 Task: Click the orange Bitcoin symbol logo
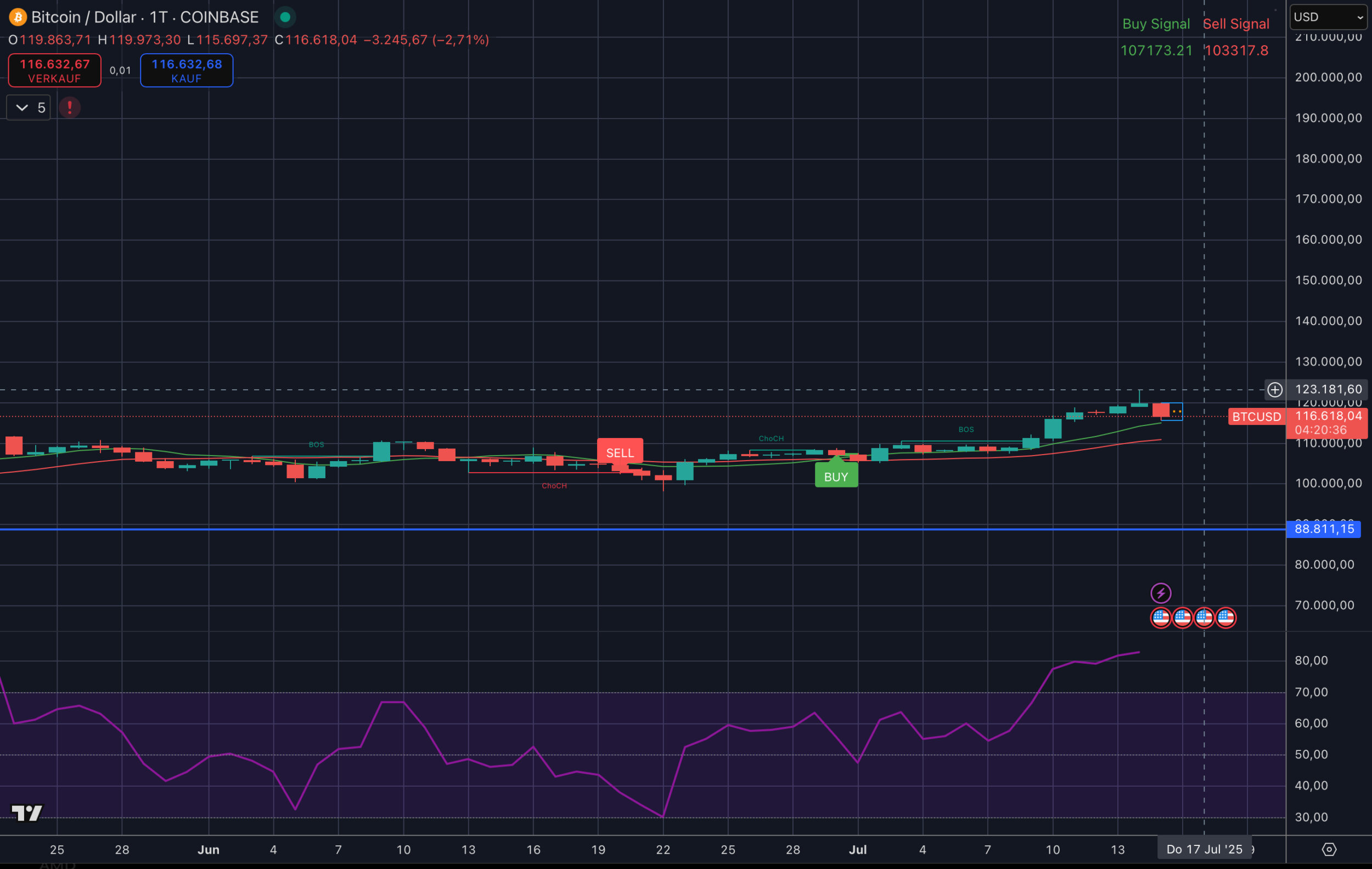(18, 17)
